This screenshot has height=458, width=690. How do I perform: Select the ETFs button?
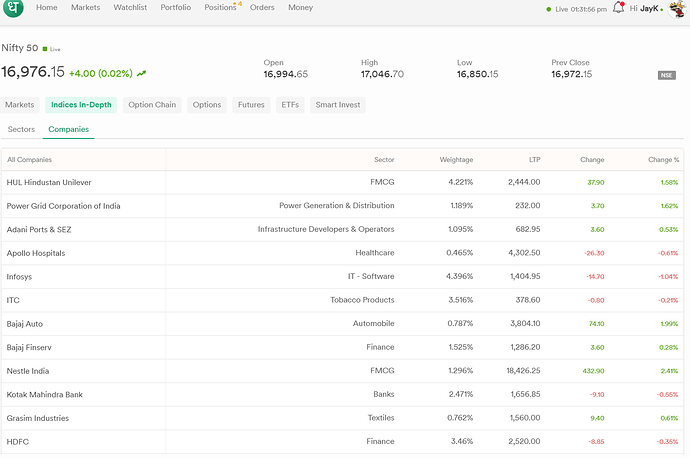tap(290, 105)
